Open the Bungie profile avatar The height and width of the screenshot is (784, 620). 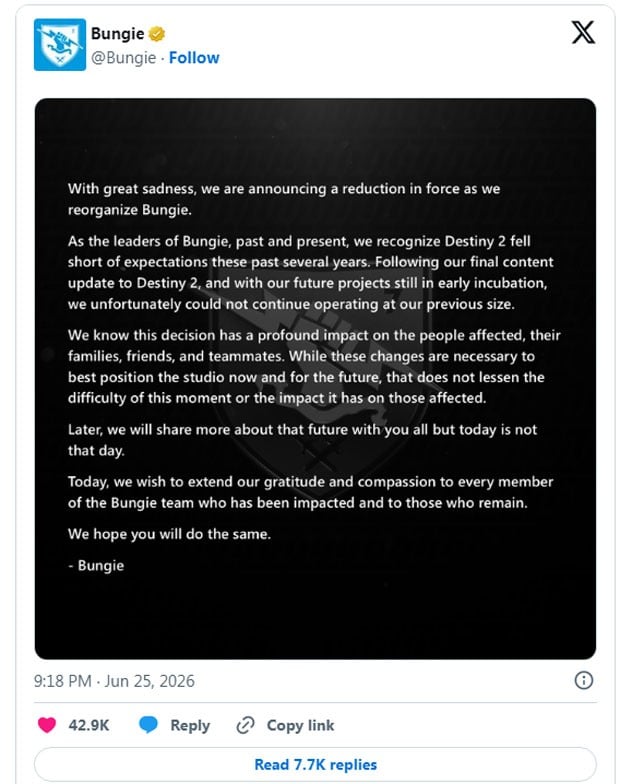coord(60,44)
